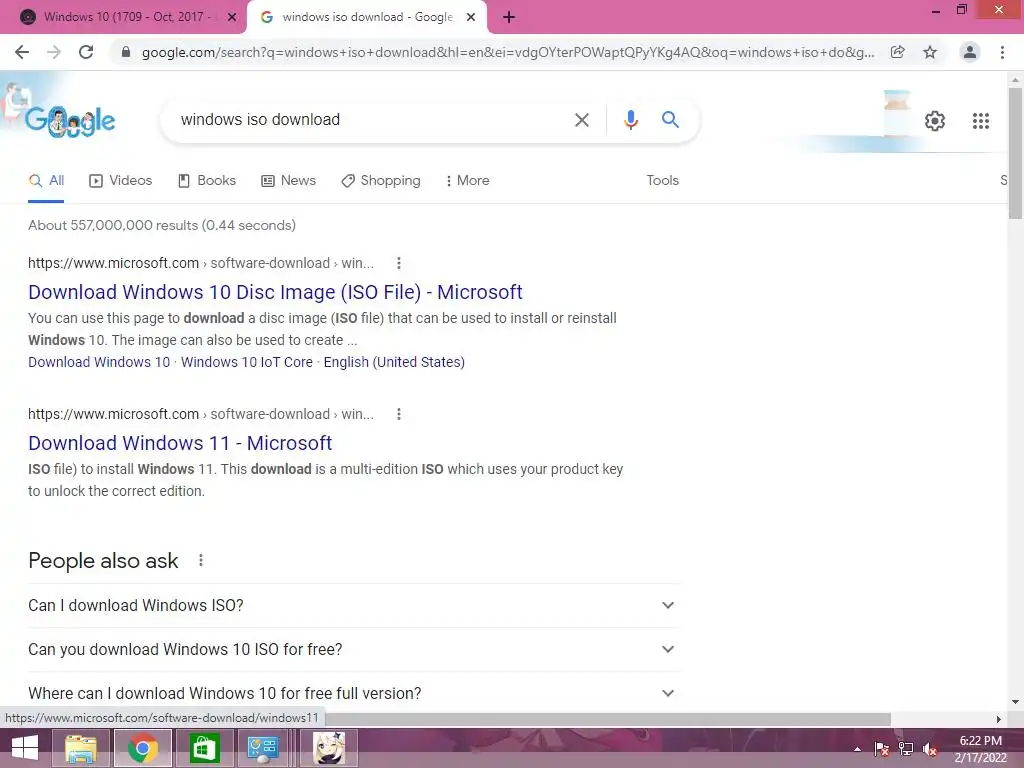Open options for the Windows 11 result

click(398, 414)
